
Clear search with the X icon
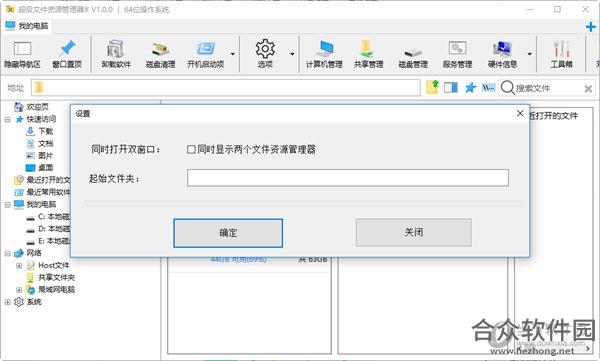[589, 89]
